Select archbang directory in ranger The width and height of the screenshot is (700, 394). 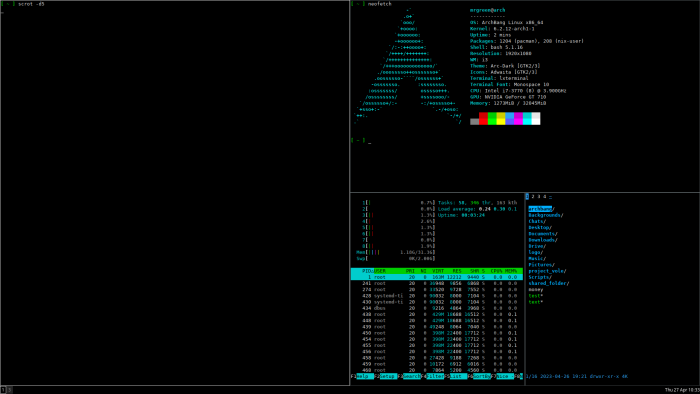[x=541, y=209]
